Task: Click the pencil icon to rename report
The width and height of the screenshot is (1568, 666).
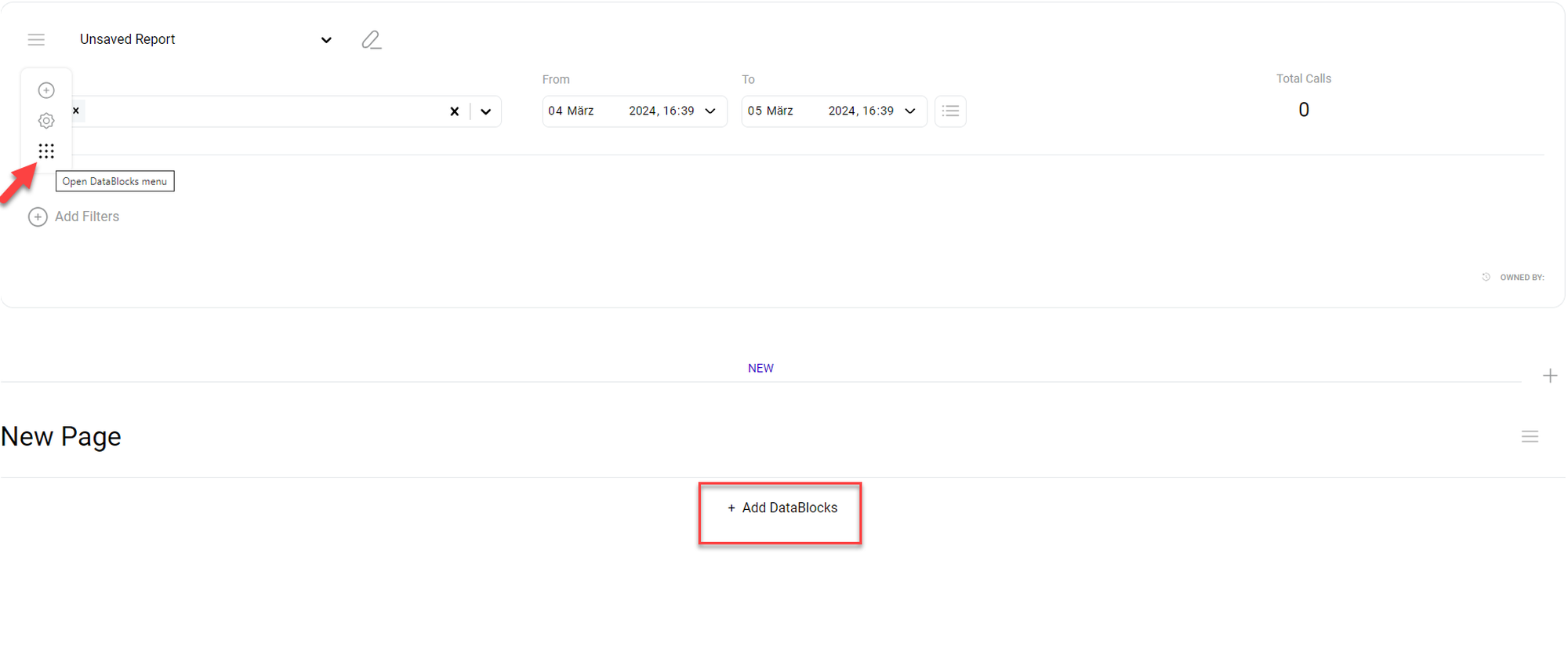Action: pos(371,39)
